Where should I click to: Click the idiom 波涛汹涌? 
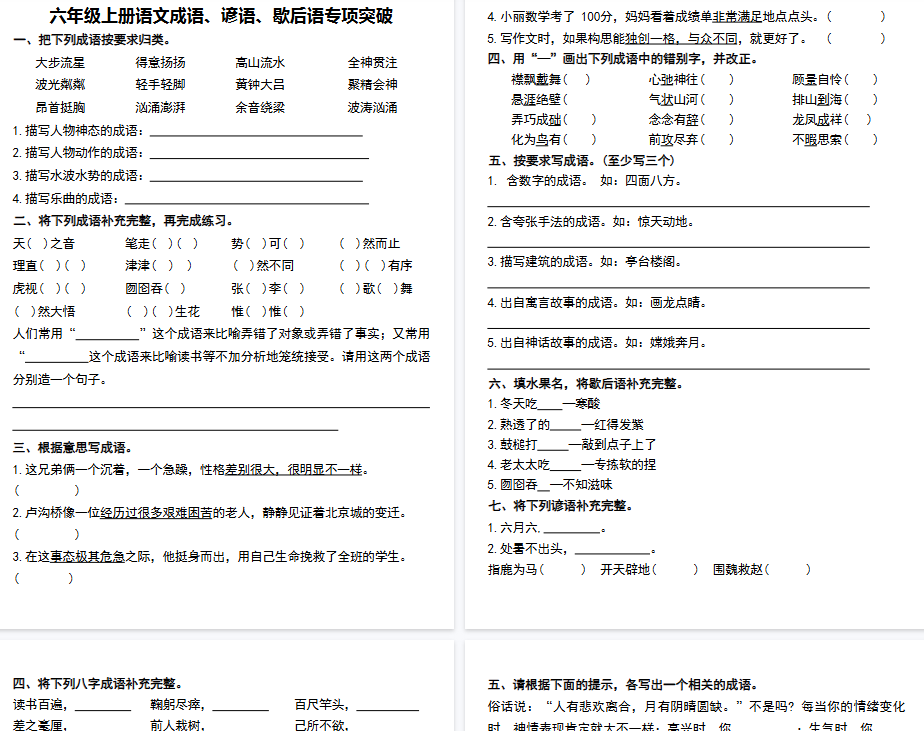(372, 107)
